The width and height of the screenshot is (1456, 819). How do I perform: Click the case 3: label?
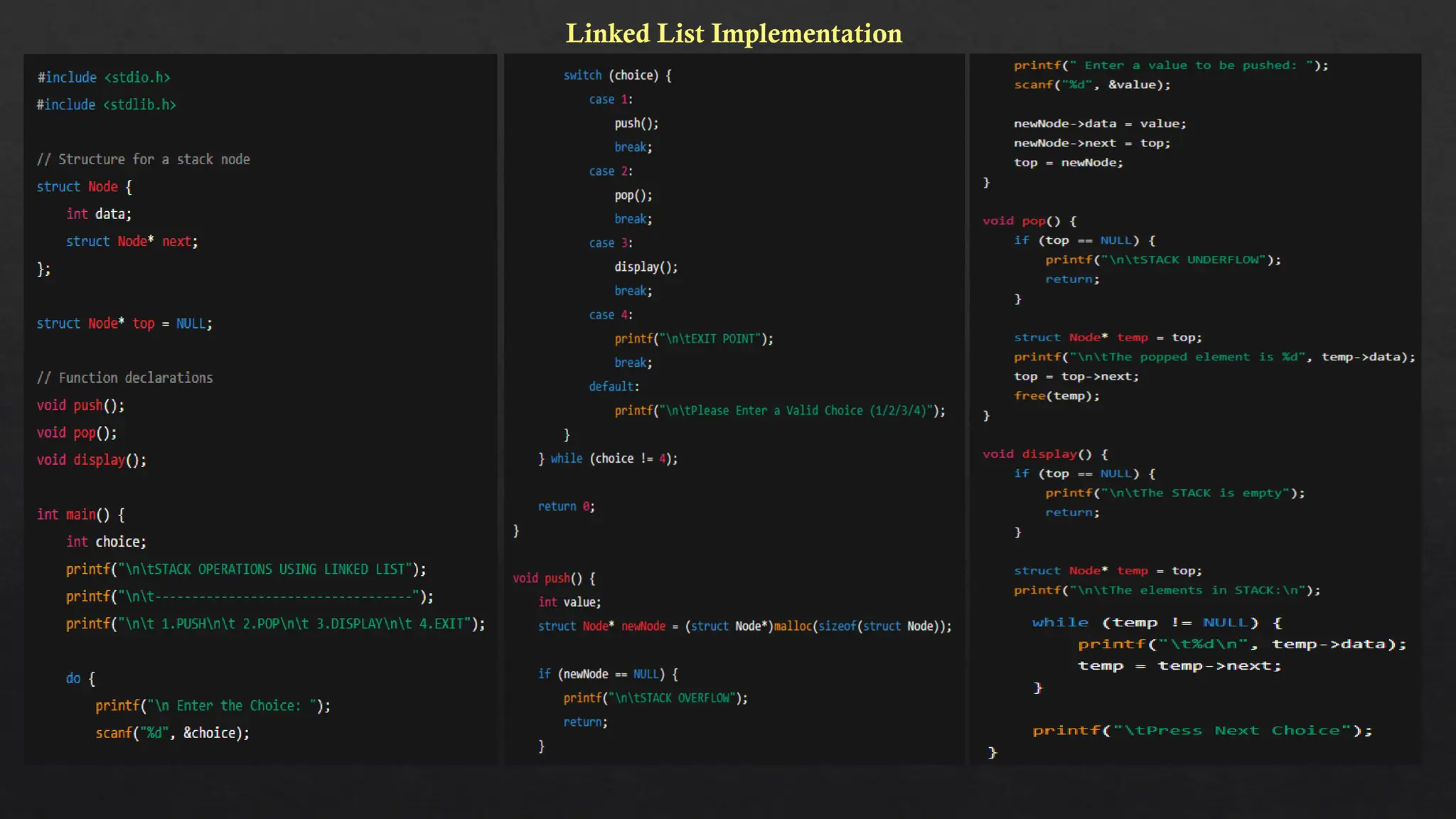click(611, 243)
